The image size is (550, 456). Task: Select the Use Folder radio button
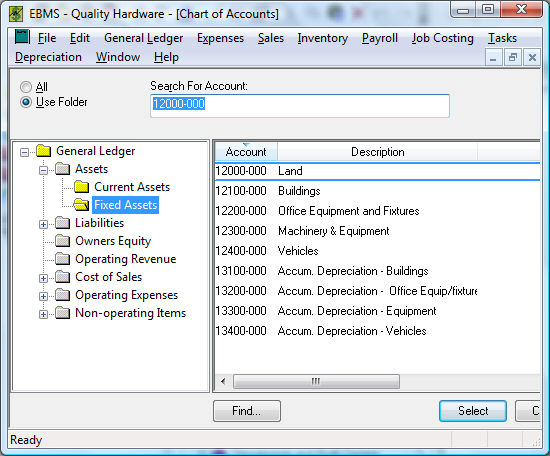point(26,102)
